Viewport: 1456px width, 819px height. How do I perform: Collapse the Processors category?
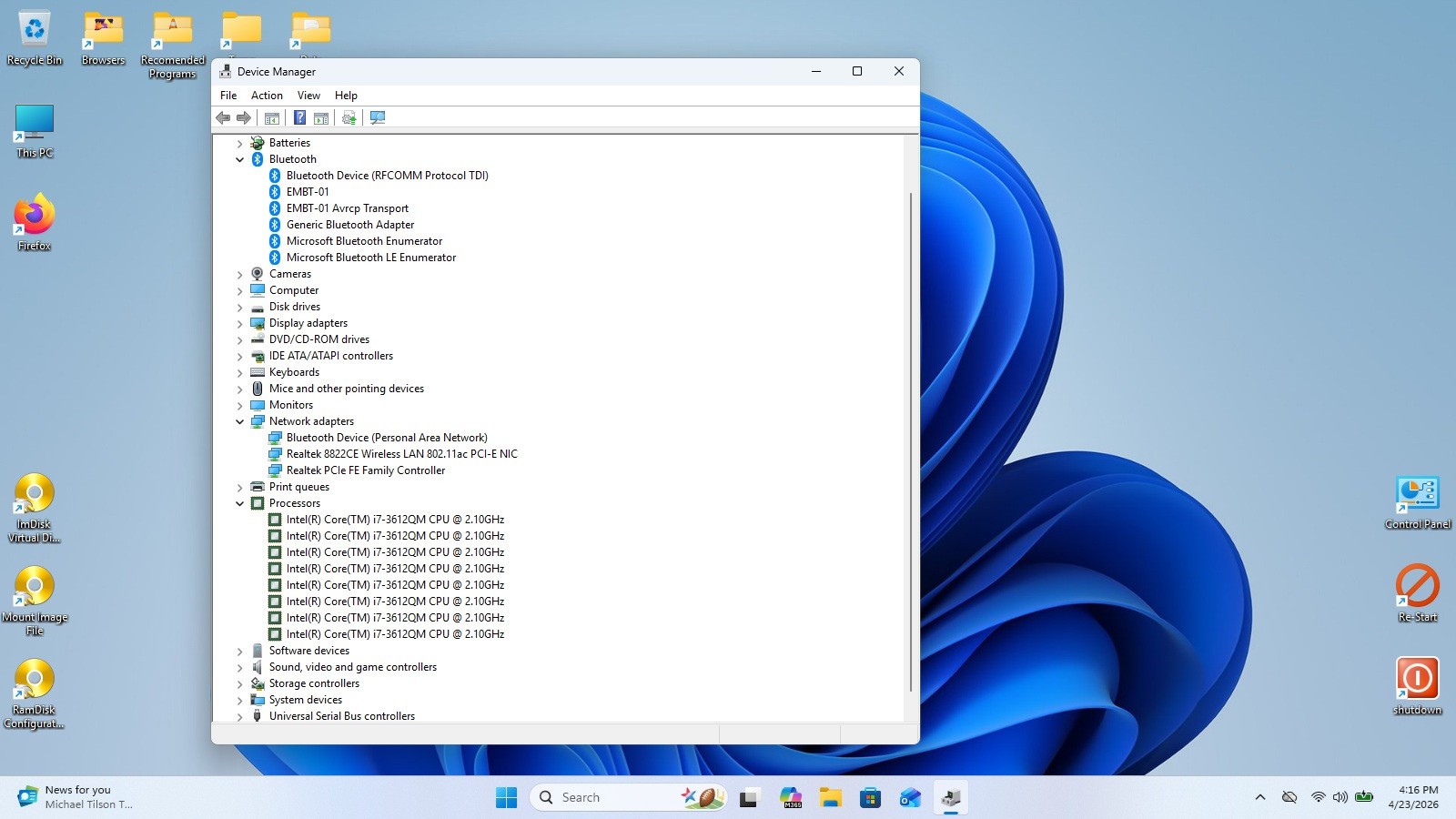click(240, 504)
